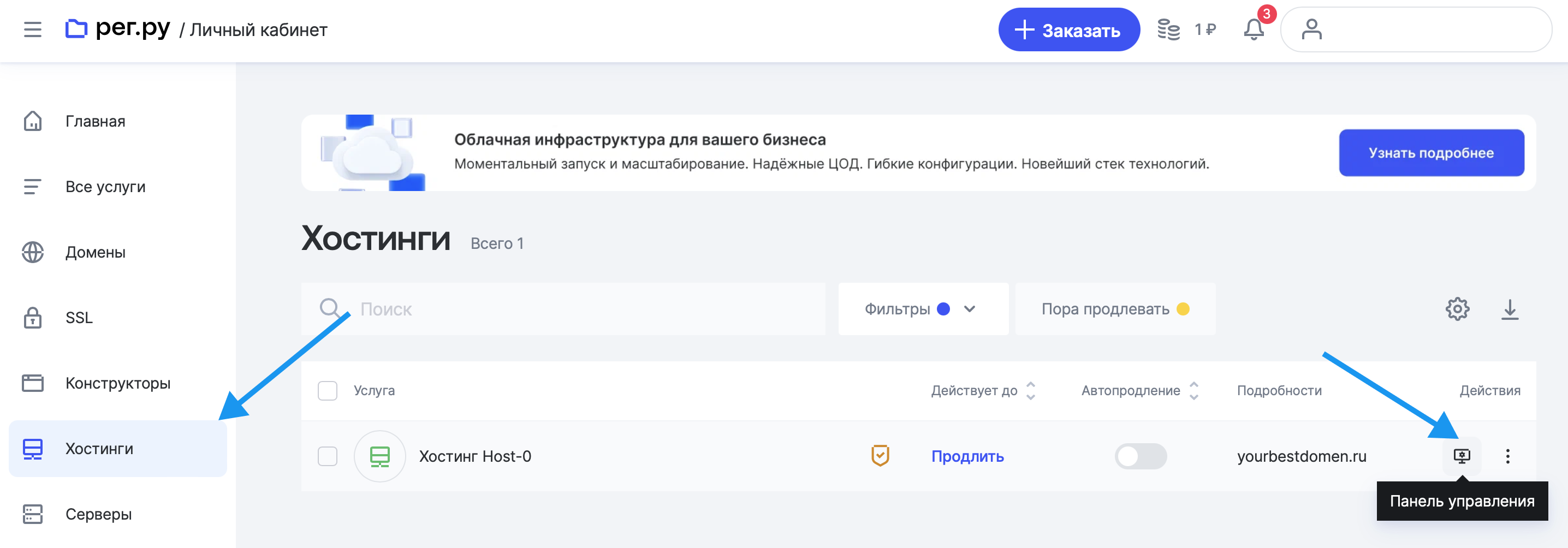Screen dimensions: 1568x548
Task: Click the table settings gear icon
Action: coord(1457,309)
